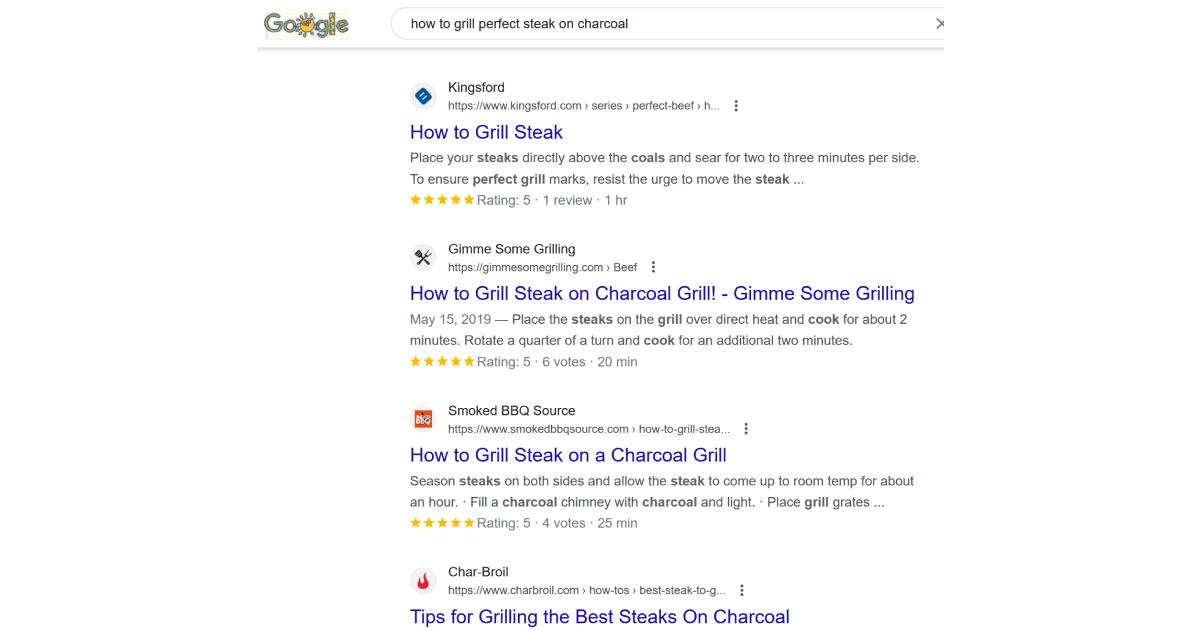The height and width of the screenshot is (630, 1200).
Task: Click the kingsford.com URL breadcrumb
Action: [x=583, y=105]
